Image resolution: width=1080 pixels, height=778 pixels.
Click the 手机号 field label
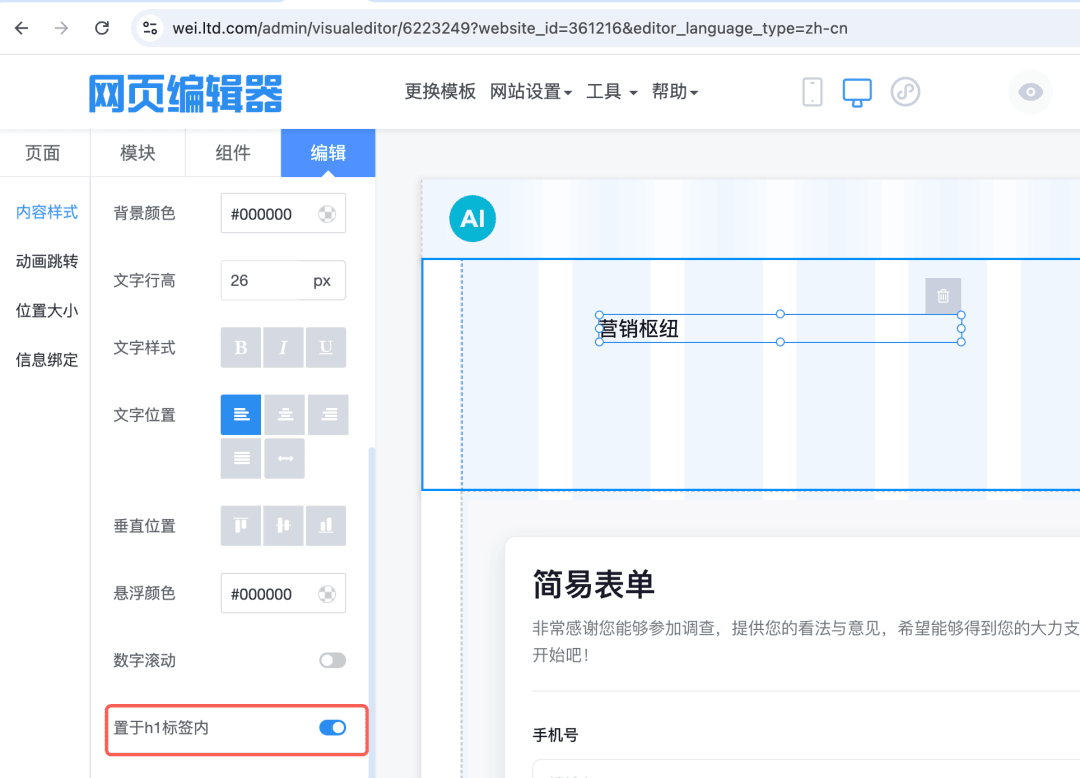point(555,735)
